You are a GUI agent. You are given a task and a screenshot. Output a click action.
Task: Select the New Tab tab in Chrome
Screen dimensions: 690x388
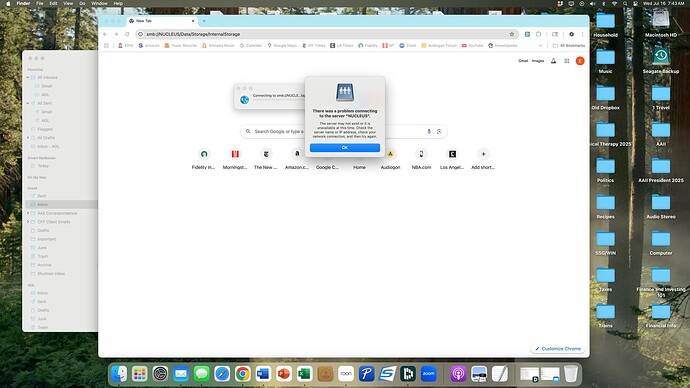[161, 21]
